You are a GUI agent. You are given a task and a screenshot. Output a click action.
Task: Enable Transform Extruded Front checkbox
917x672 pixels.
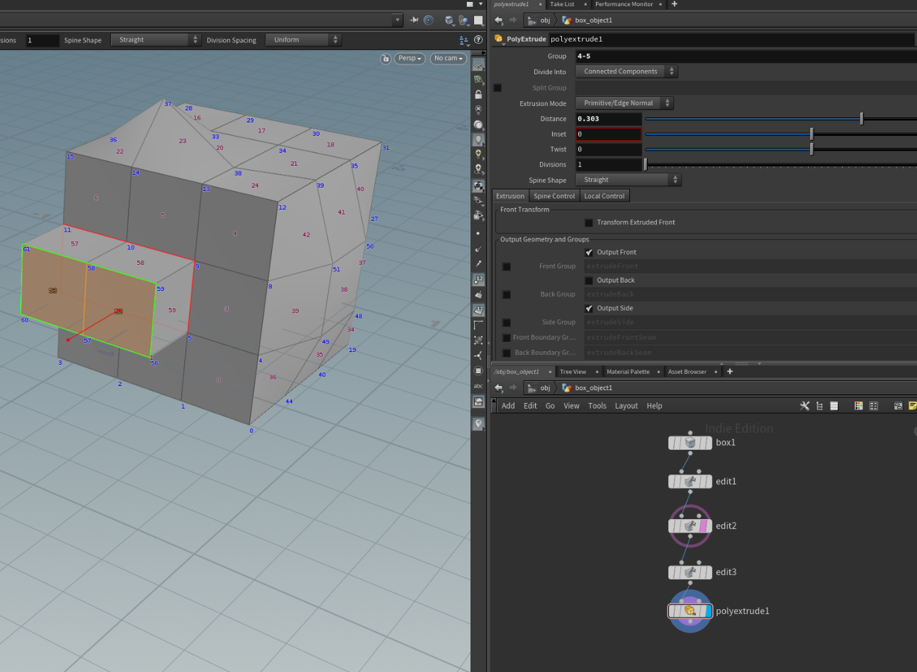(x=589, y=223)
